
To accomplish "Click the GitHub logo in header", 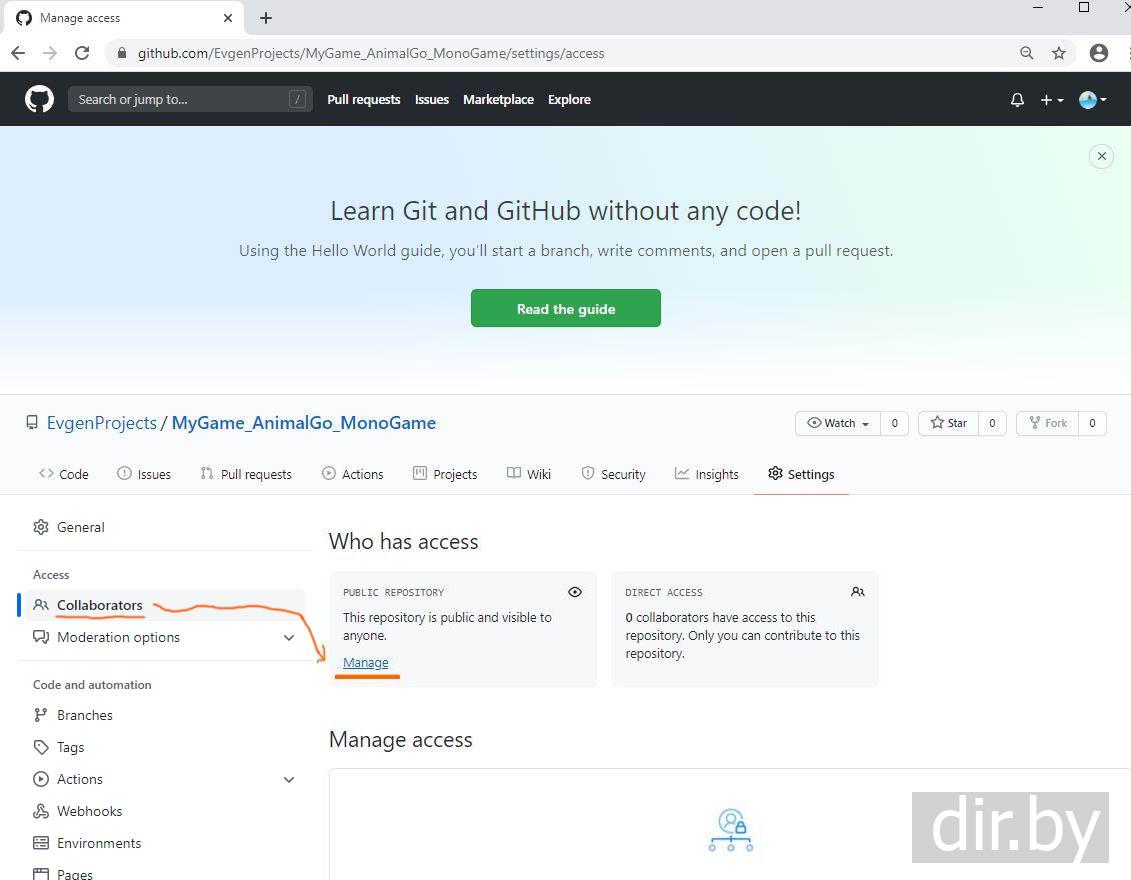I will [x=39, y=99].
